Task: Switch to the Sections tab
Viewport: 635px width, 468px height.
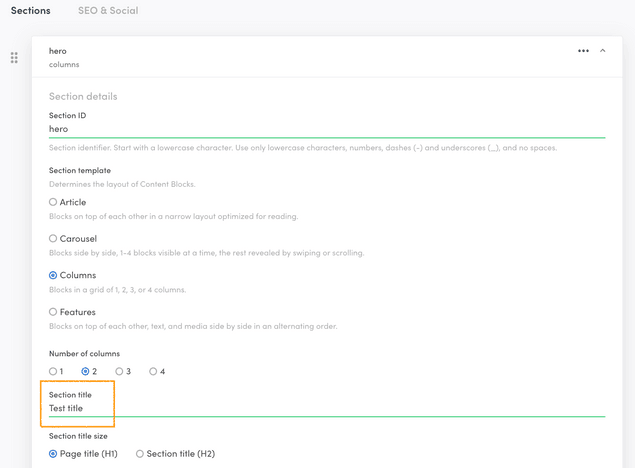Action: tap(30, 11)
